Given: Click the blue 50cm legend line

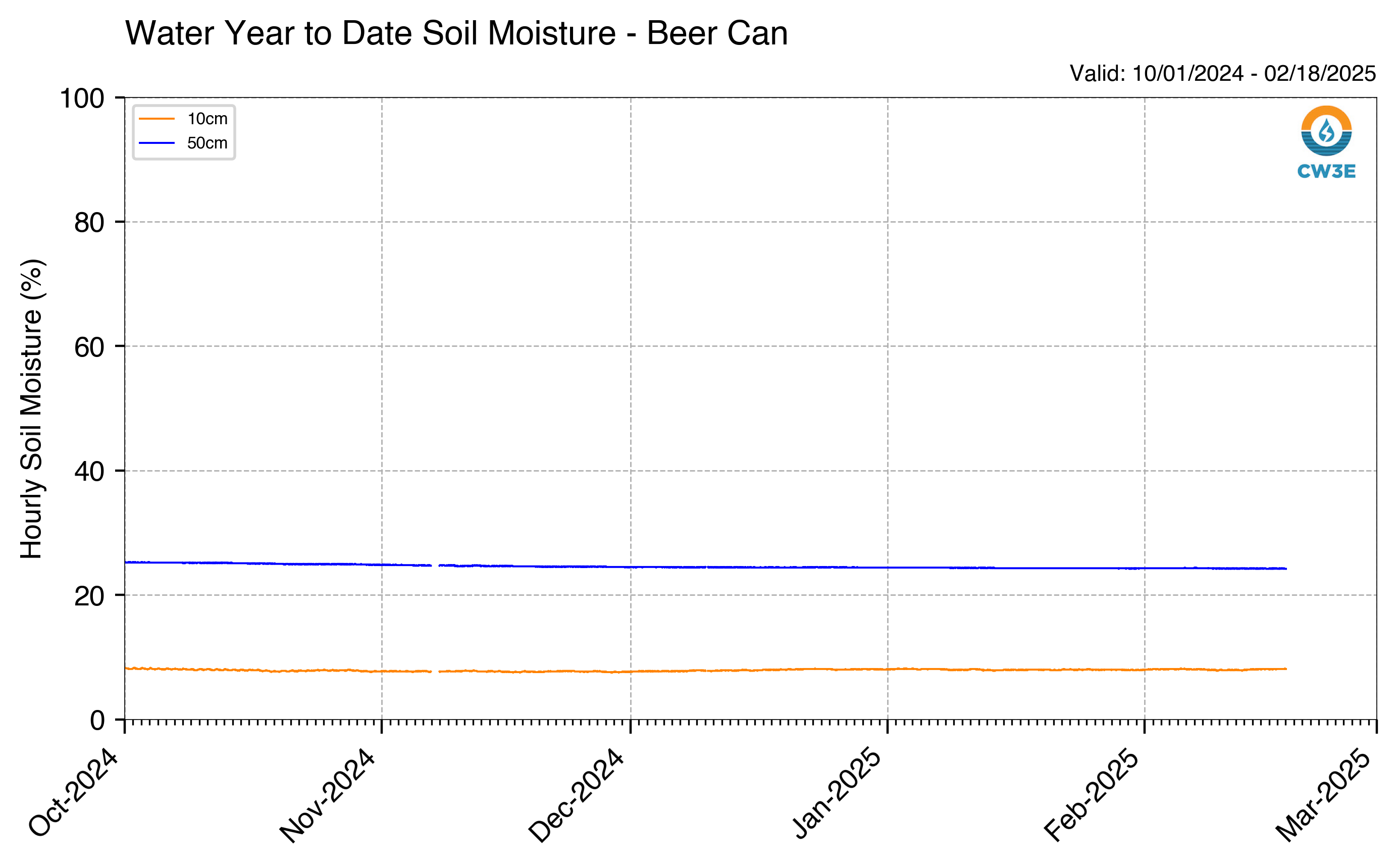Looking at the screenshot, I should pyautogui.click(x=157, y=143).
